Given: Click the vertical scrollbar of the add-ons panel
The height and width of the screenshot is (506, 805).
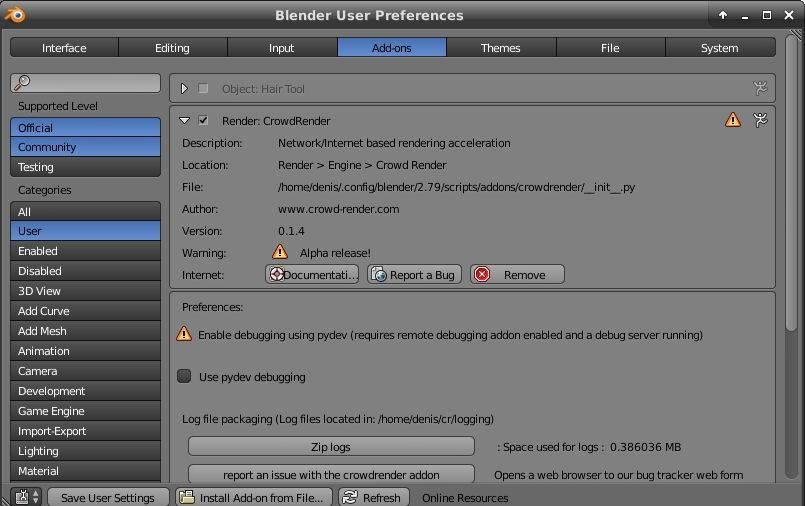Looking at the screenshot, I should 791,183.
